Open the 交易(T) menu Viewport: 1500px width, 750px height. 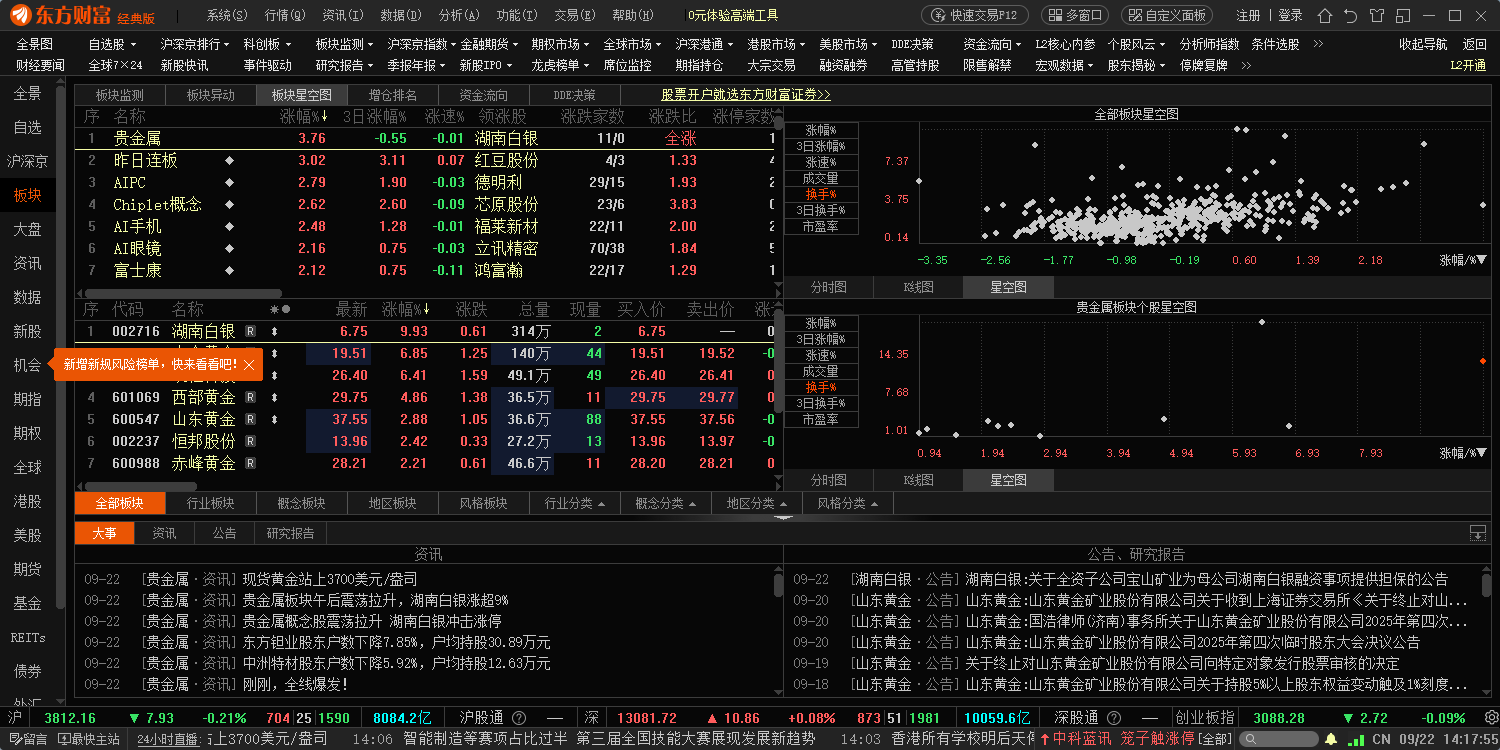575,15
